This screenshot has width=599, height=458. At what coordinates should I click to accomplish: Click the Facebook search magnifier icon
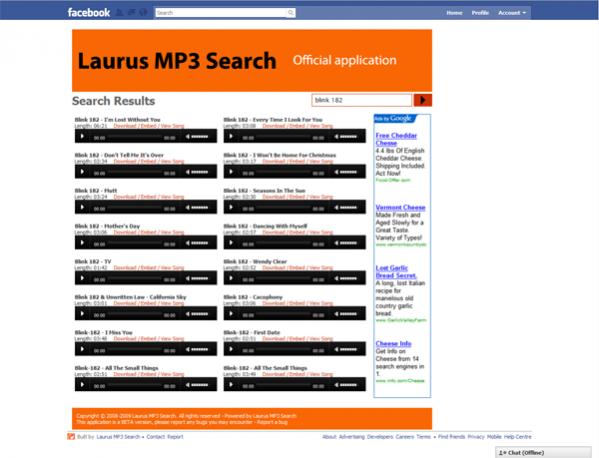point(291,13)
